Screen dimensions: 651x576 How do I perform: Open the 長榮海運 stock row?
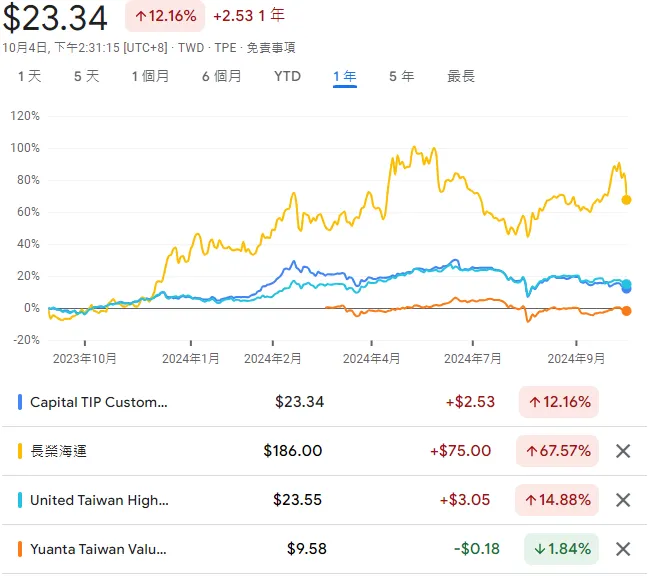324,451
